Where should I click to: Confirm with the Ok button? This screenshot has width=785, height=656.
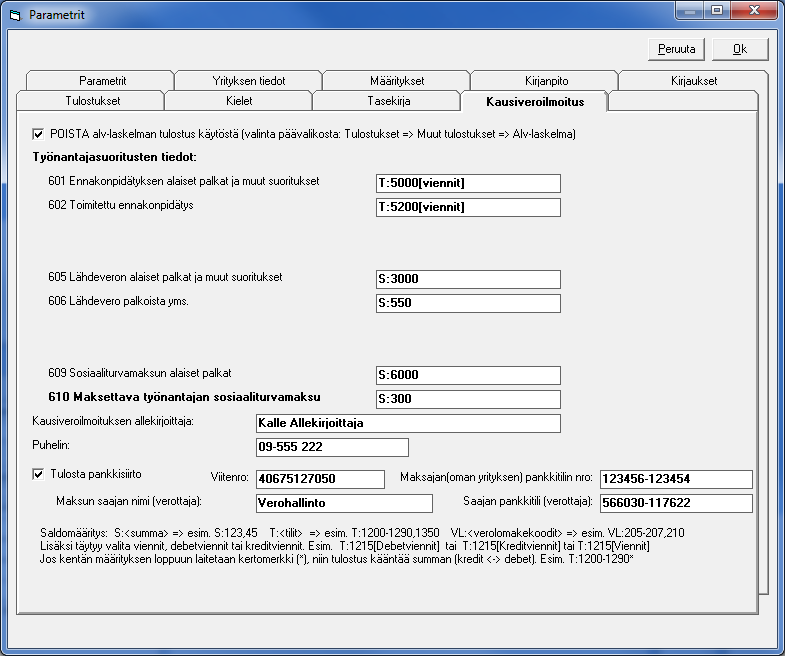coord(739,49)
